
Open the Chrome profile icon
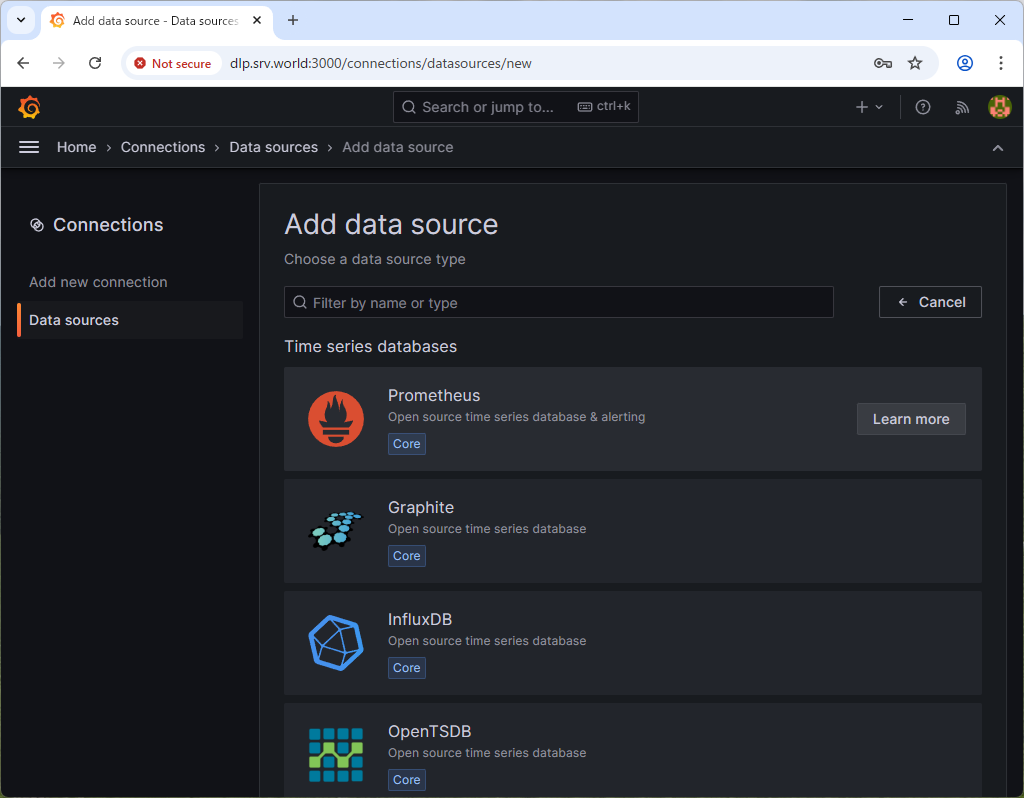point(965,63)
